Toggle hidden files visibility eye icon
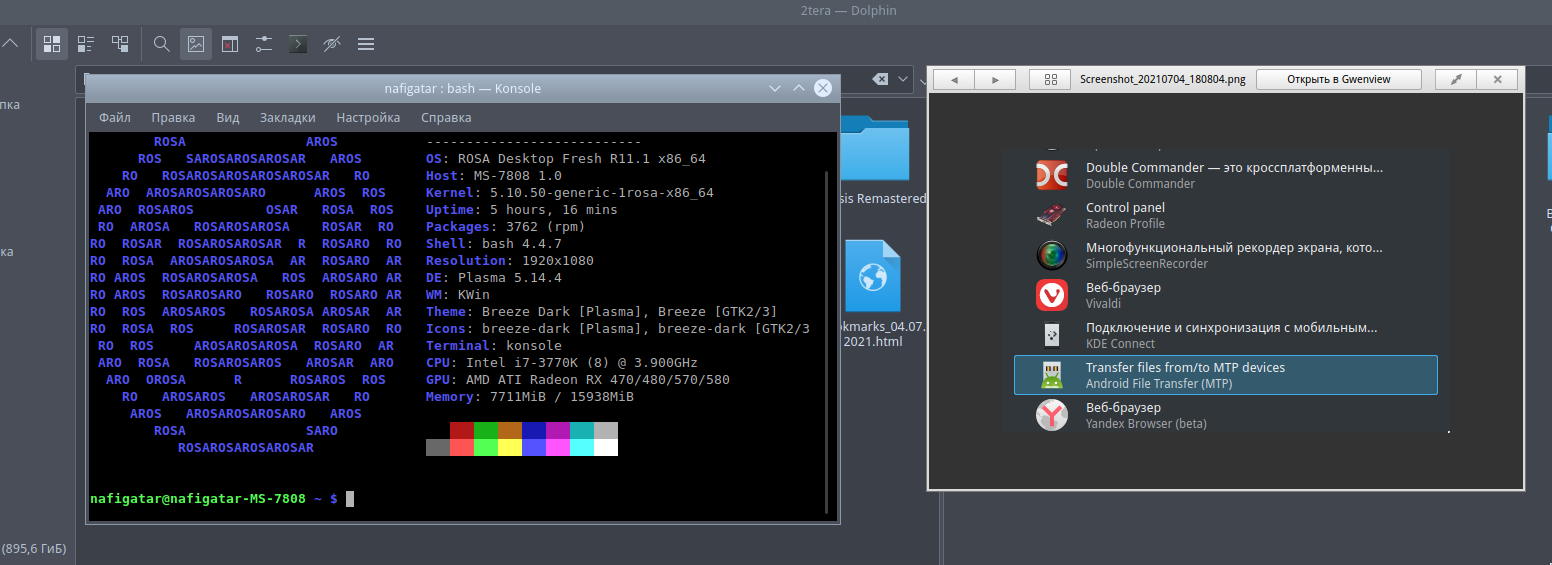Screen dimensions: 1552x565 (332, 44)
